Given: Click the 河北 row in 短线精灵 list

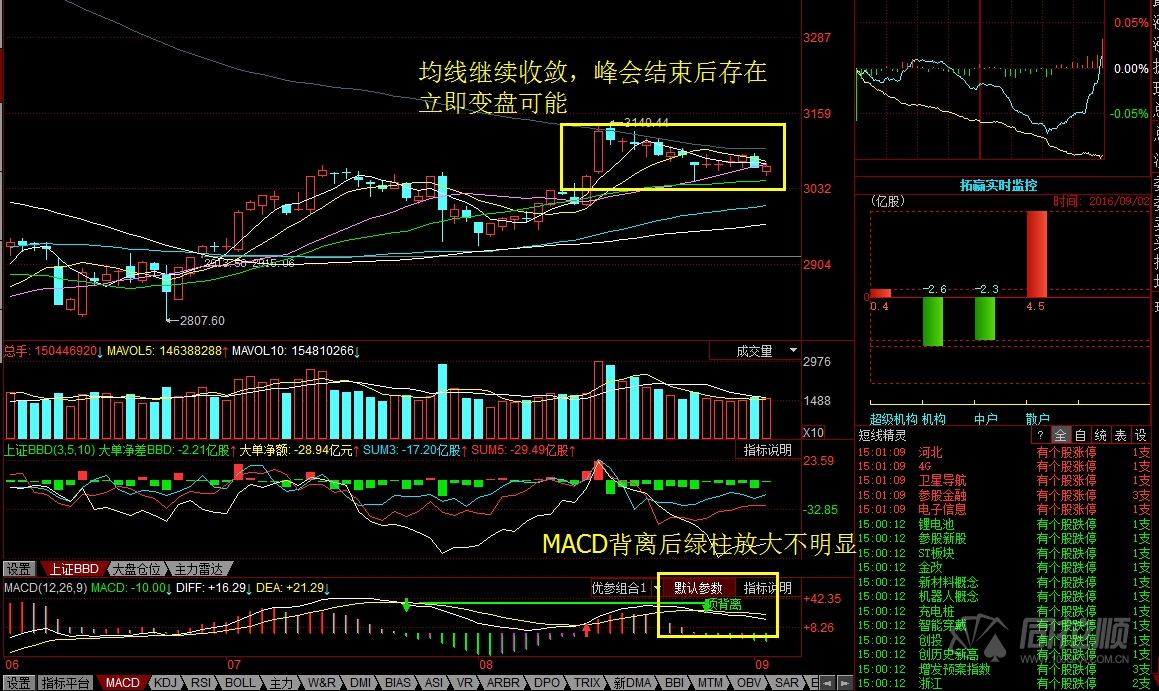Looking at the screenshot, I should (930, 452).
